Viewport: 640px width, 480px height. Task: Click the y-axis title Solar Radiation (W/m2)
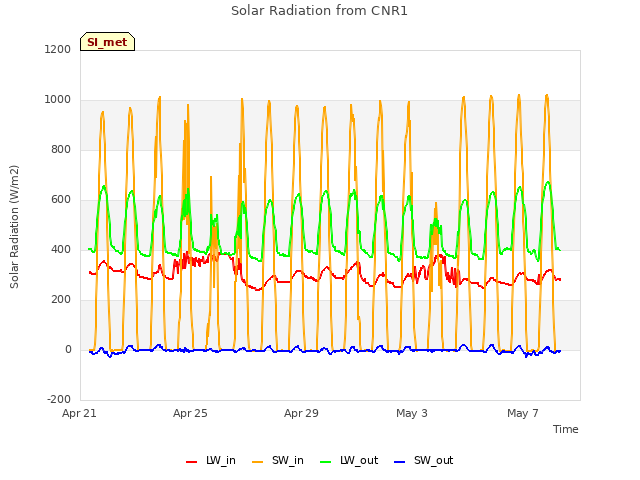point(14,227)
